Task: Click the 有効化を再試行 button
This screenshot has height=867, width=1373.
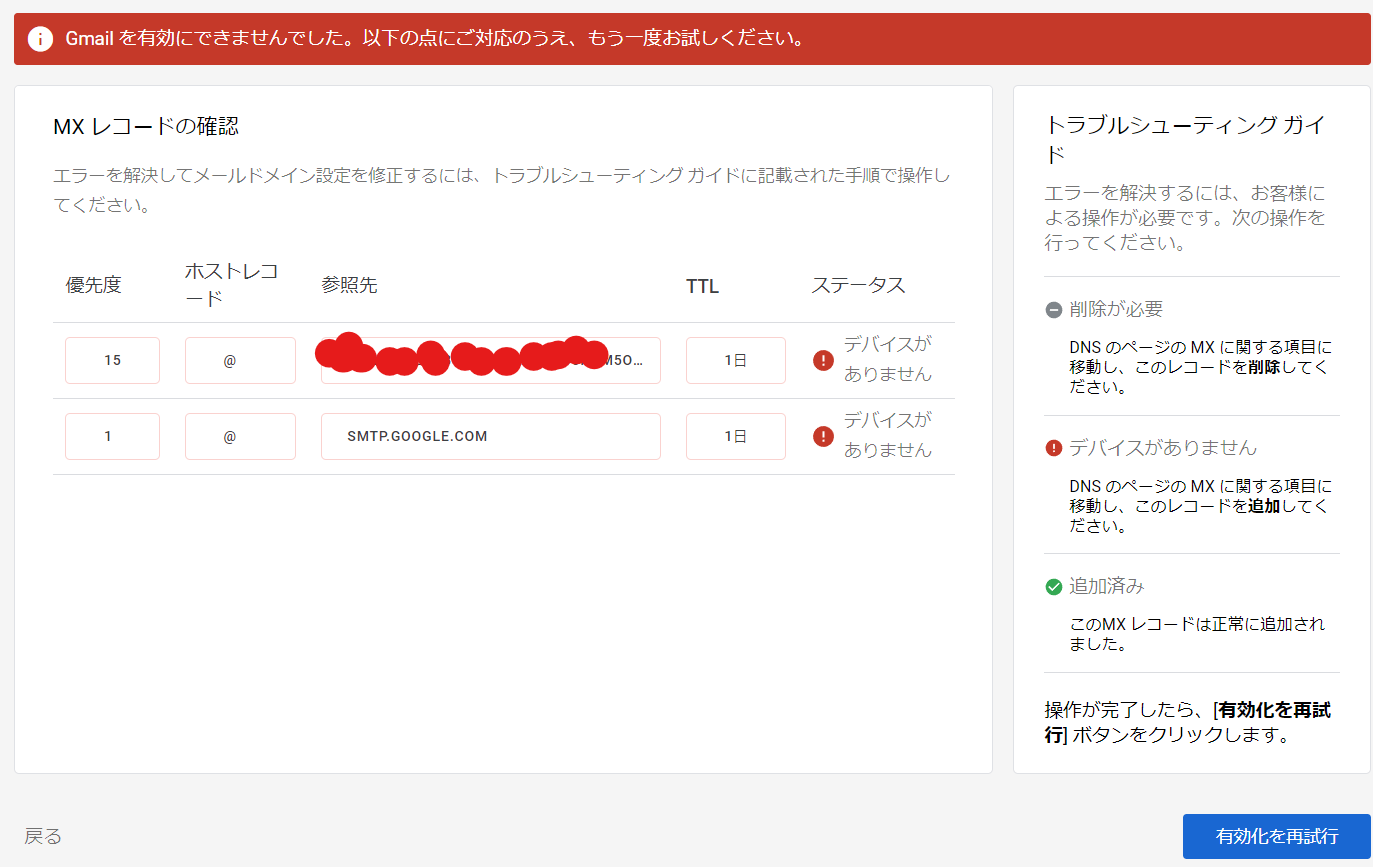Action: (x=1277, y=836)
